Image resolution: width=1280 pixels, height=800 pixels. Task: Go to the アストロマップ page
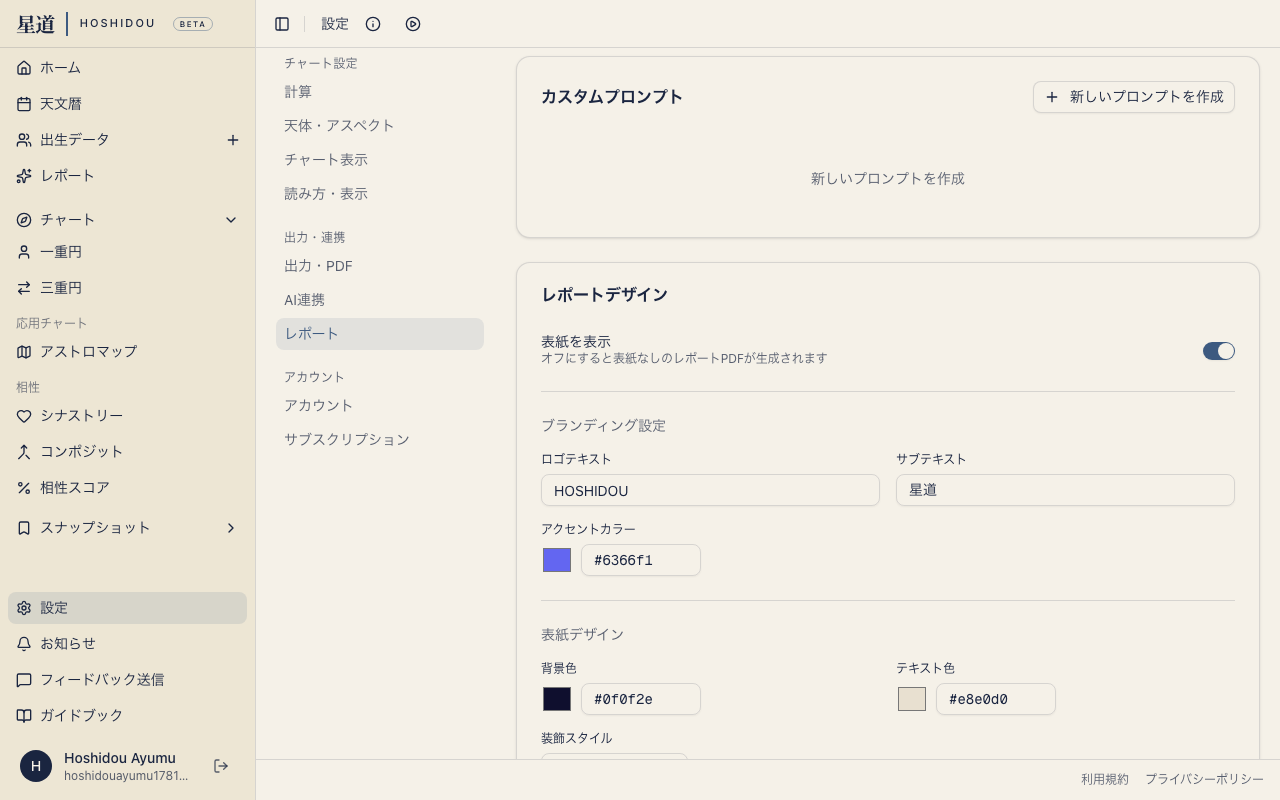point(127,352)
